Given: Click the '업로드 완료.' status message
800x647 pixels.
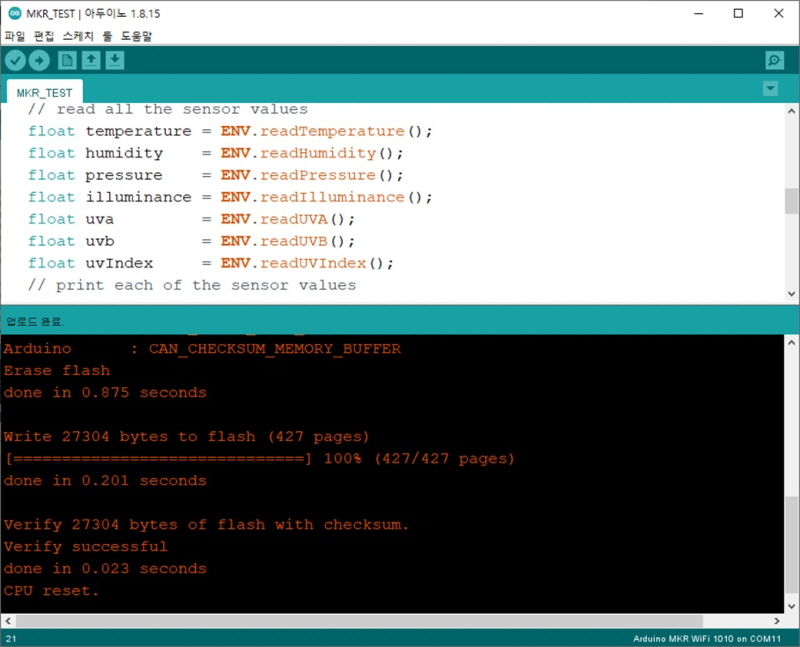Looking at the screenshot, I should 35,321.
